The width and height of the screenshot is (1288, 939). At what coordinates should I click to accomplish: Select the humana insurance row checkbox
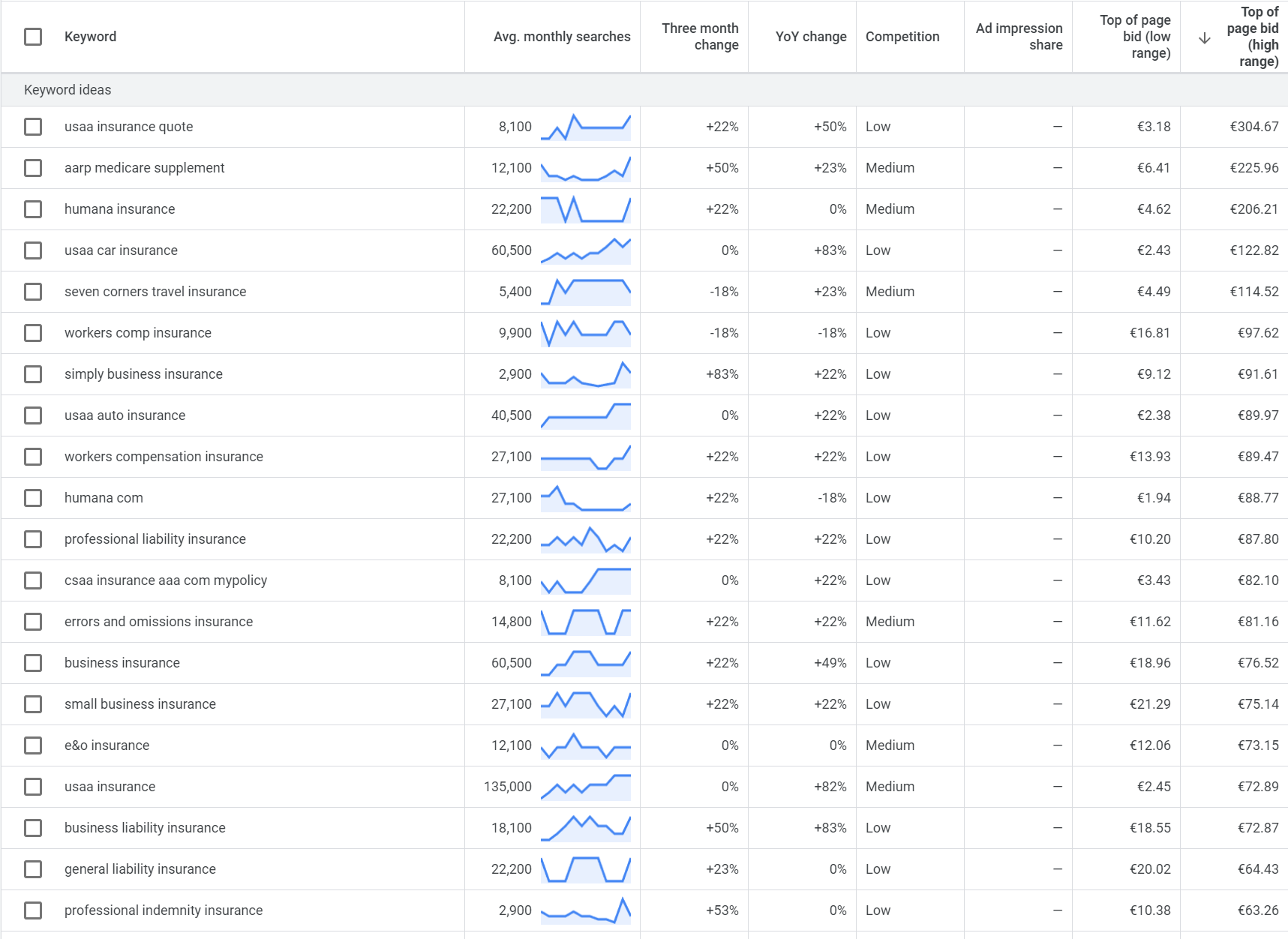point(33,209)
